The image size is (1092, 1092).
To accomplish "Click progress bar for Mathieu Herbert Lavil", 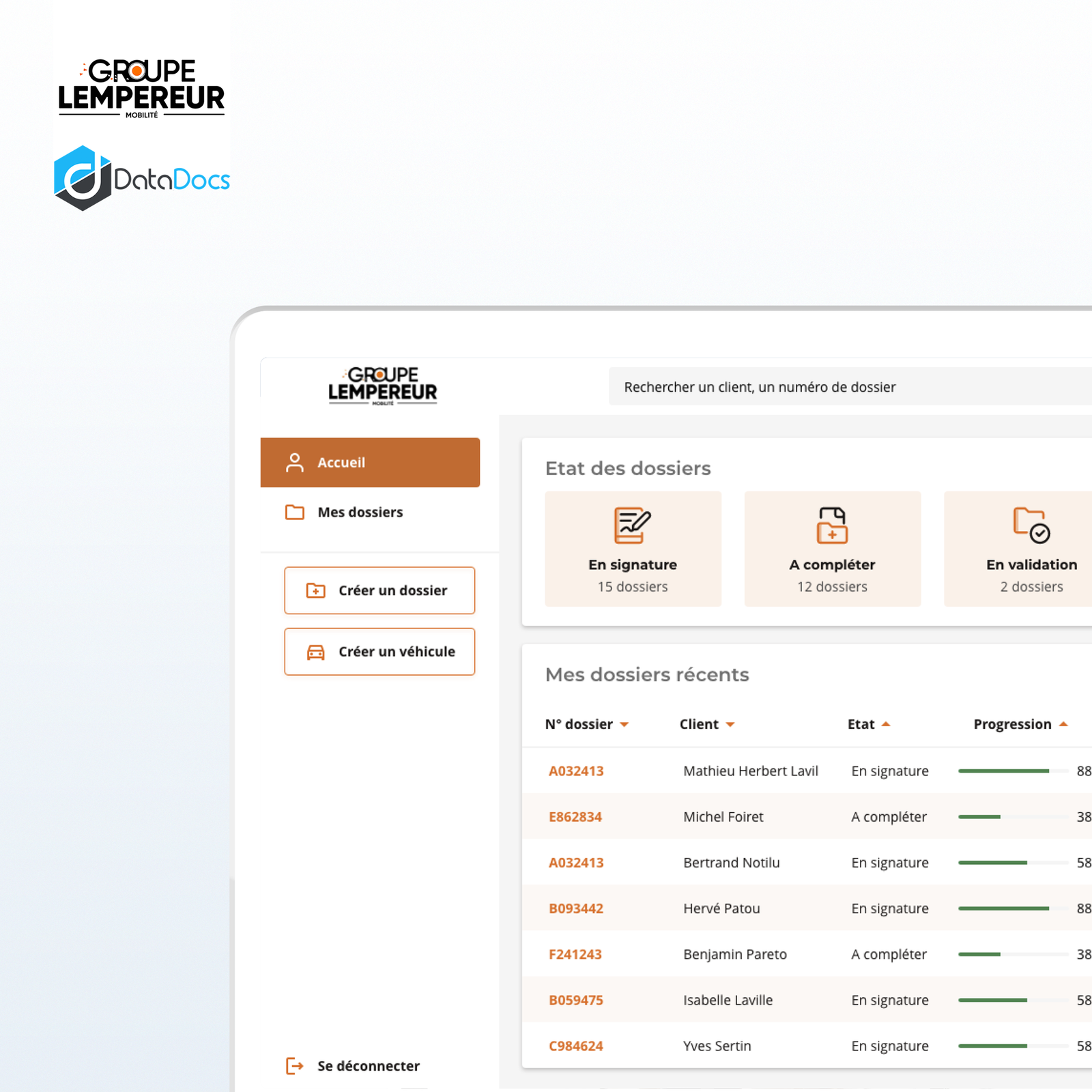I will coord(1014,771).
